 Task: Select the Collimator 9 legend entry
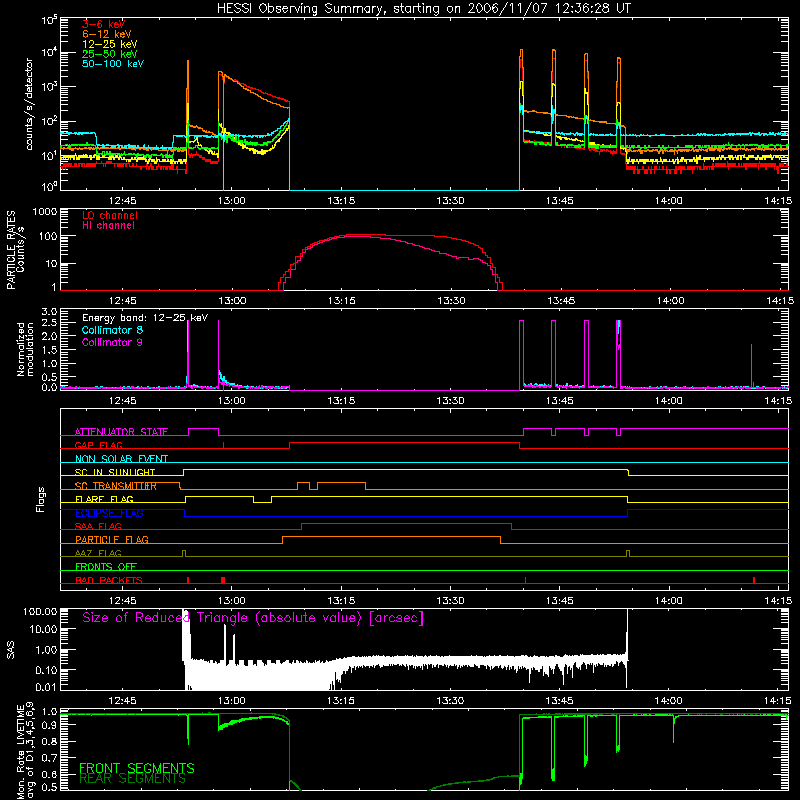(112, 342)
